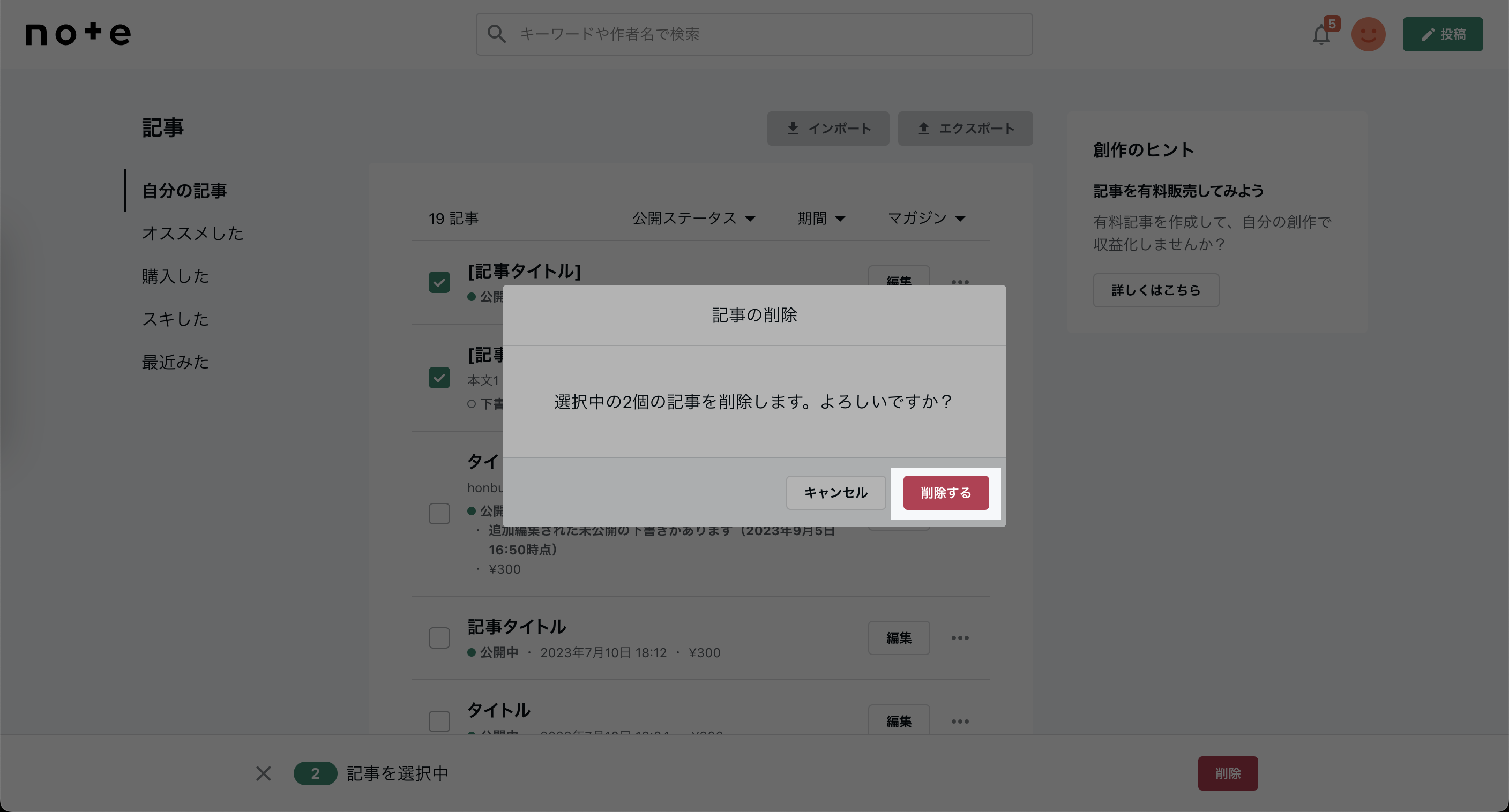Click the keyword search input field
The height and width of the screenshot is (812, 1509).
[761, 34]
